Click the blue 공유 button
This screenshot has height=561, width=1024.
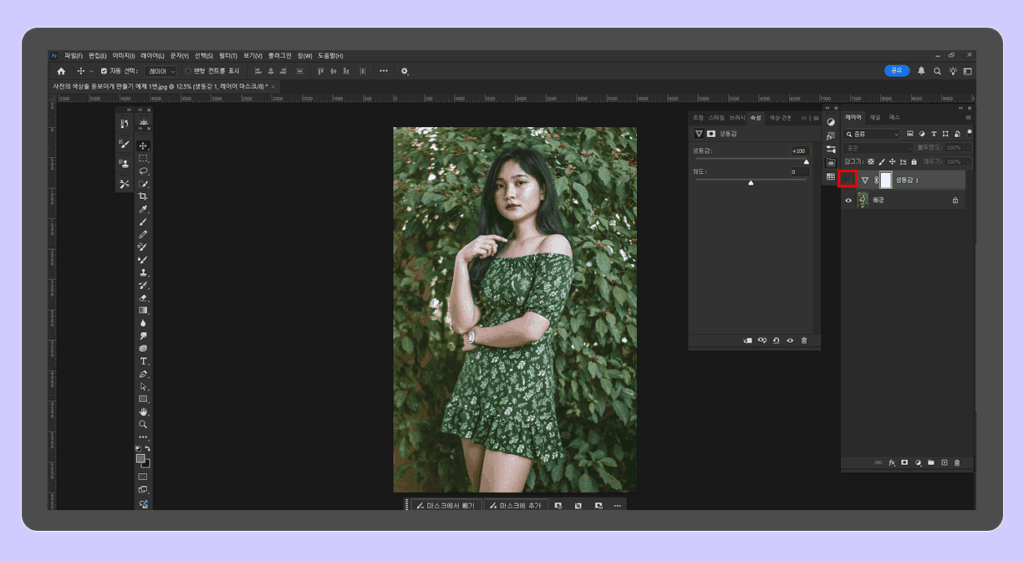pyautogui.click(x=897, y=71)
